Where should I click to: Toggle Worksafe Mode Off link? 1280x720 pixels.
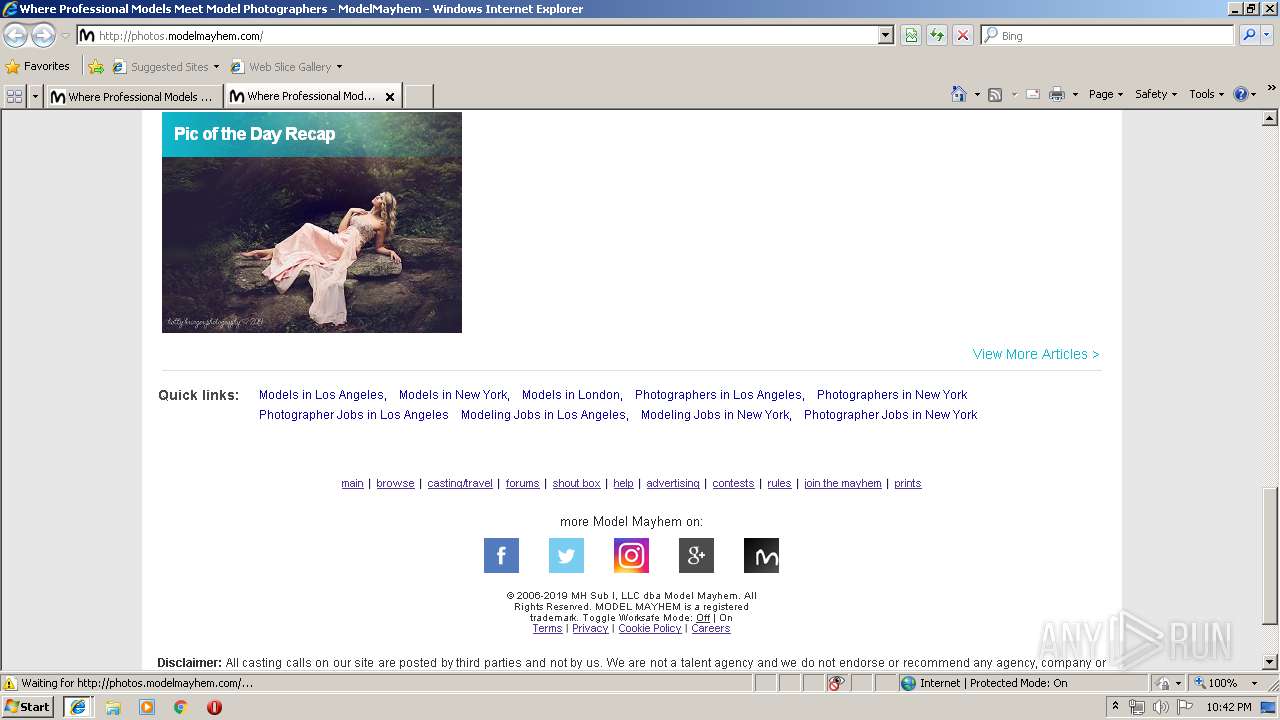pyautogui.click(x=703, y=618)
